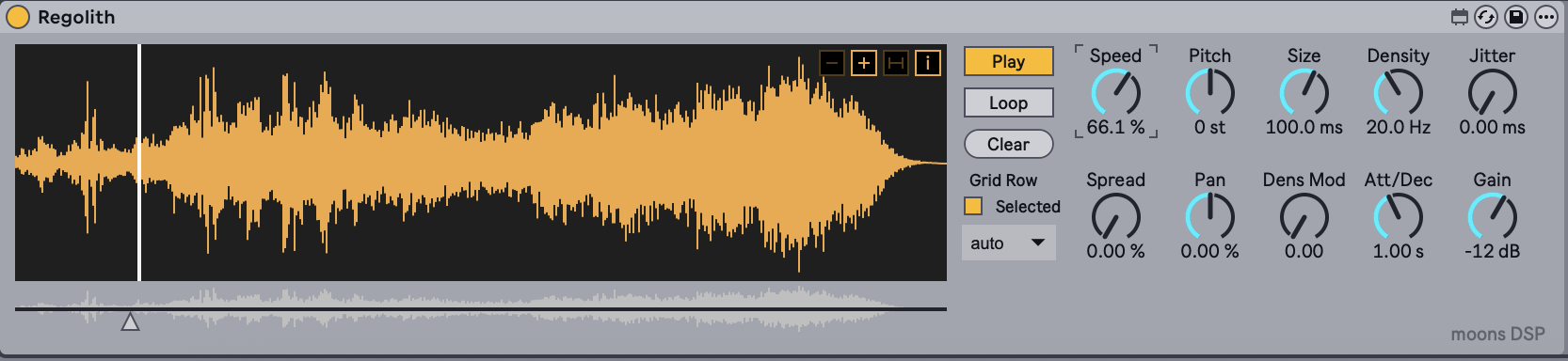The width and height of the screenshot is (1568, 361).
Task: Toggle the Regolith device activator
Action: tap(18, 17)
